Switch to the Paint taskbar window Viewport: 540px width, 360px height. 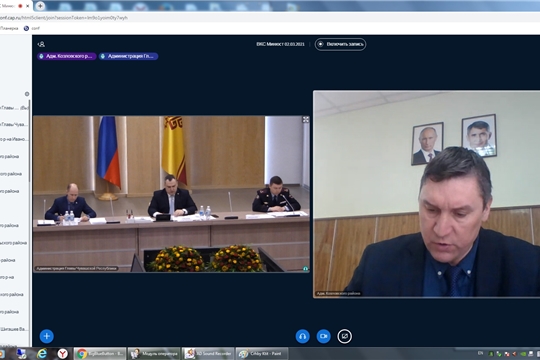pos(262,353)
